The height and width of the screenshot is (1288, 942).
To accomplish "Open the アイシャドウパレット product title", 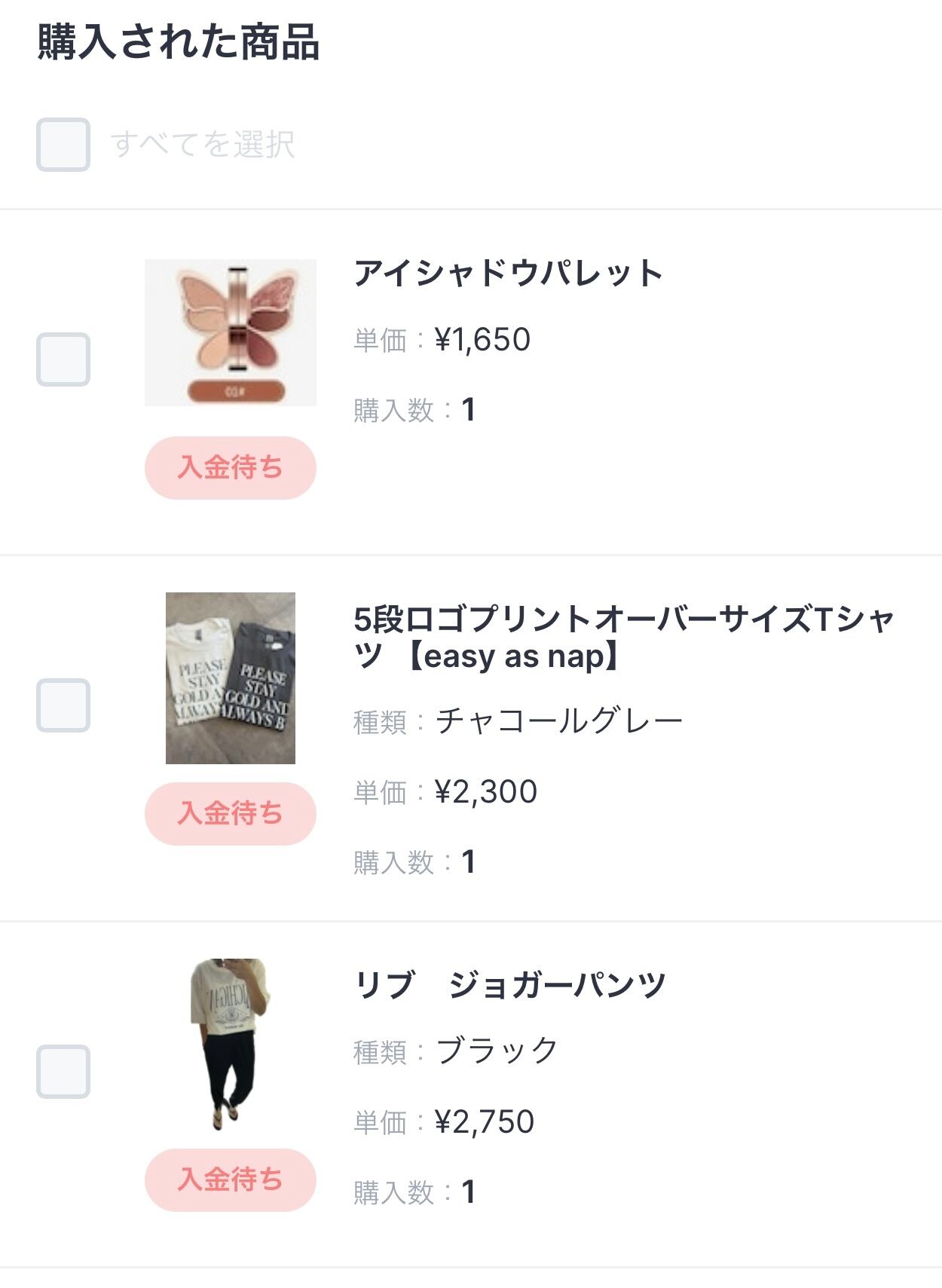I will 508,273.
